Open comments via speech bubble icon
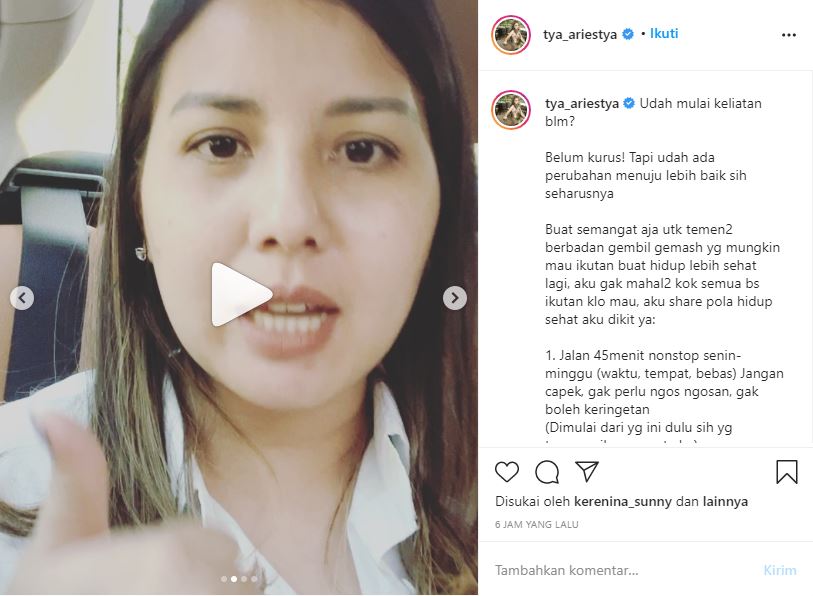Image resolution: width=813 pixels, height=596 pixels. tap(547, 472)
